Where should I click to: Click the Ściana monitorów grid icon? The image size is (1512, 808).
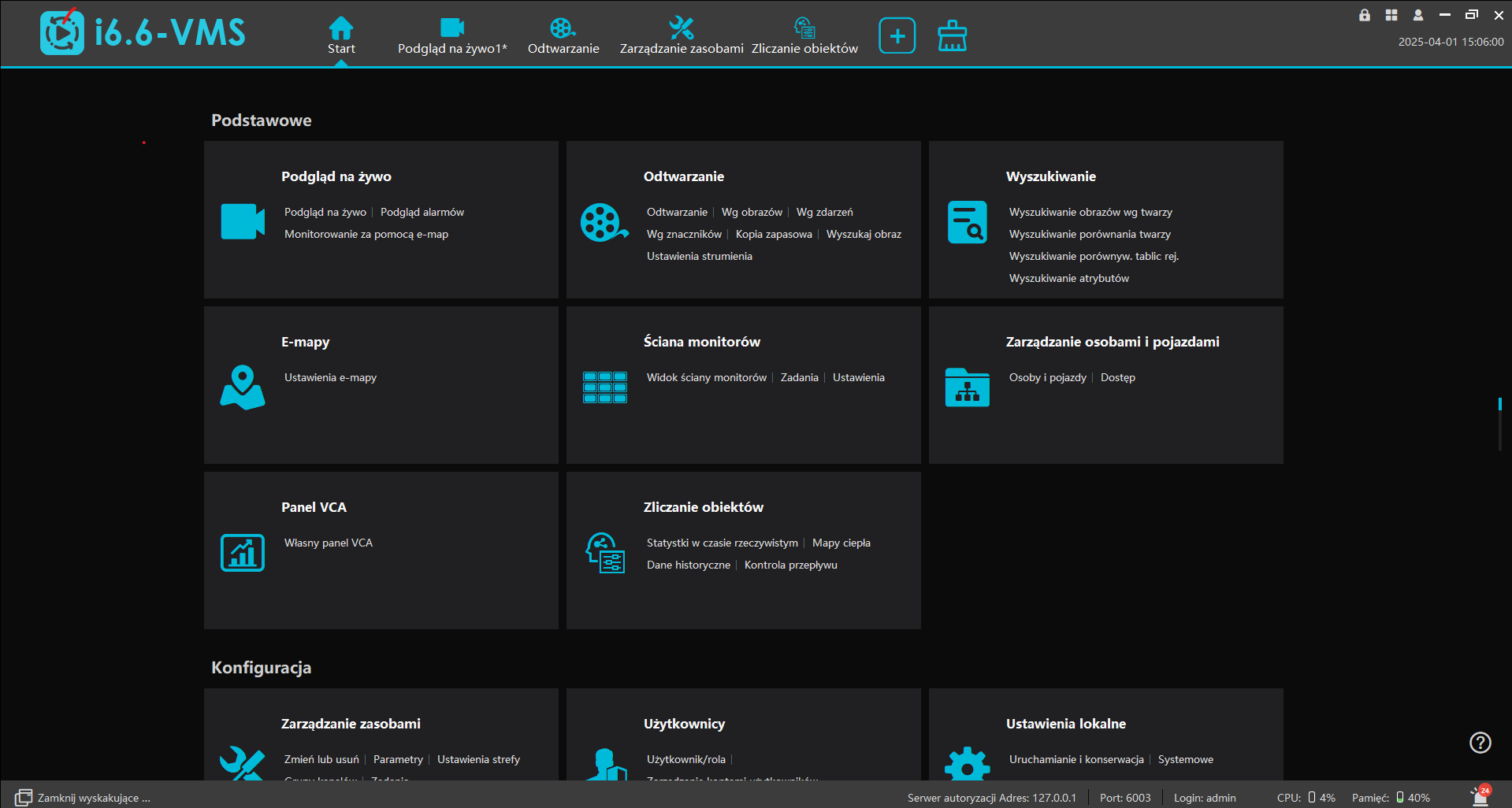[604, 387]
